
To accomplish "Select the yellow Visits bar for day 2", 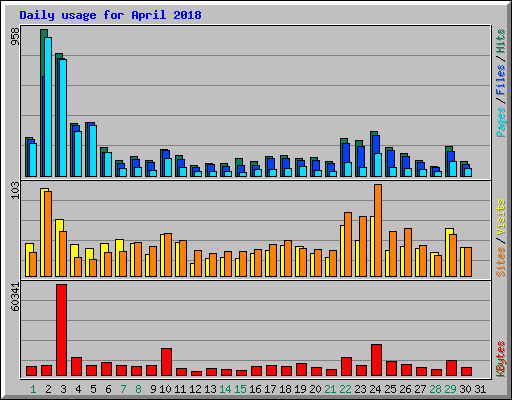I will (43, 232).
